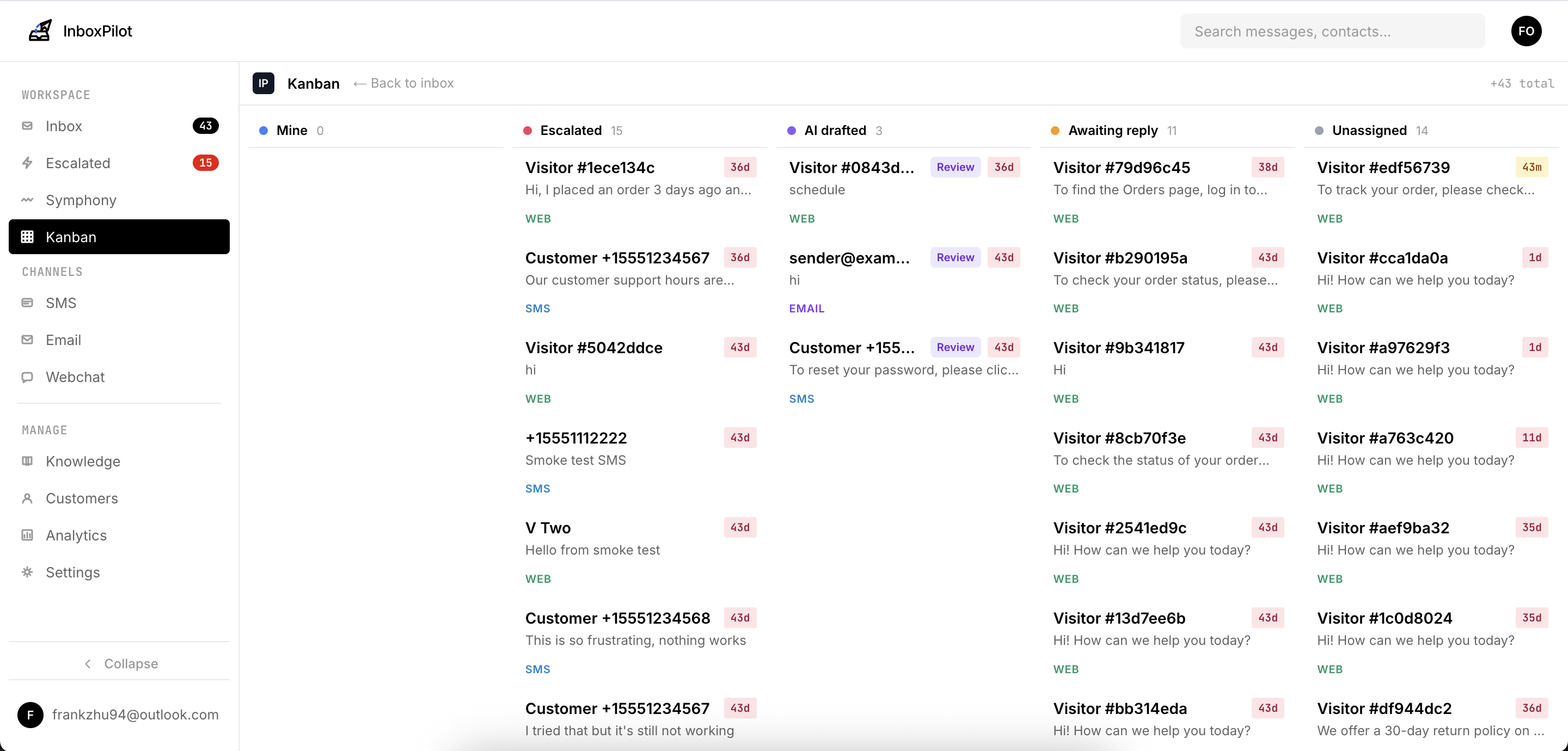Click the Kanban grid icon
Image resolution: width=1568 pixels, height=751 pixels.
click(27, 237)
